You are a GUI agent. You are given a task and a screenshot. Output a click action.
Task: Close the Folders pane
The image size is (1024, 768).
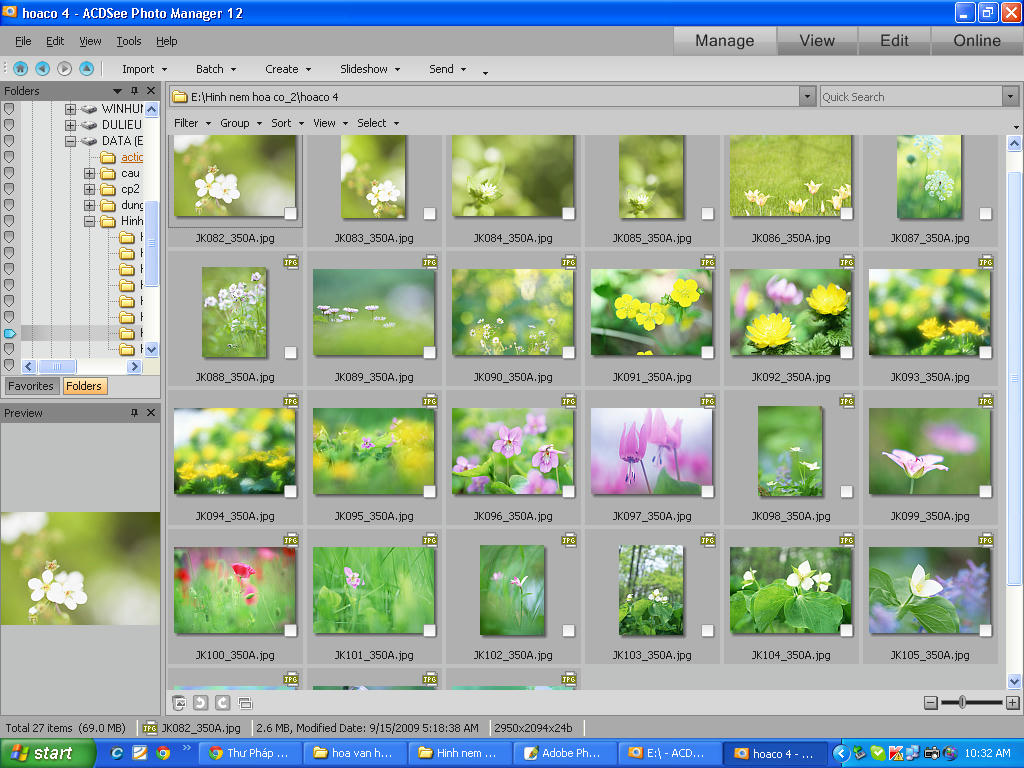pos(151,91)
